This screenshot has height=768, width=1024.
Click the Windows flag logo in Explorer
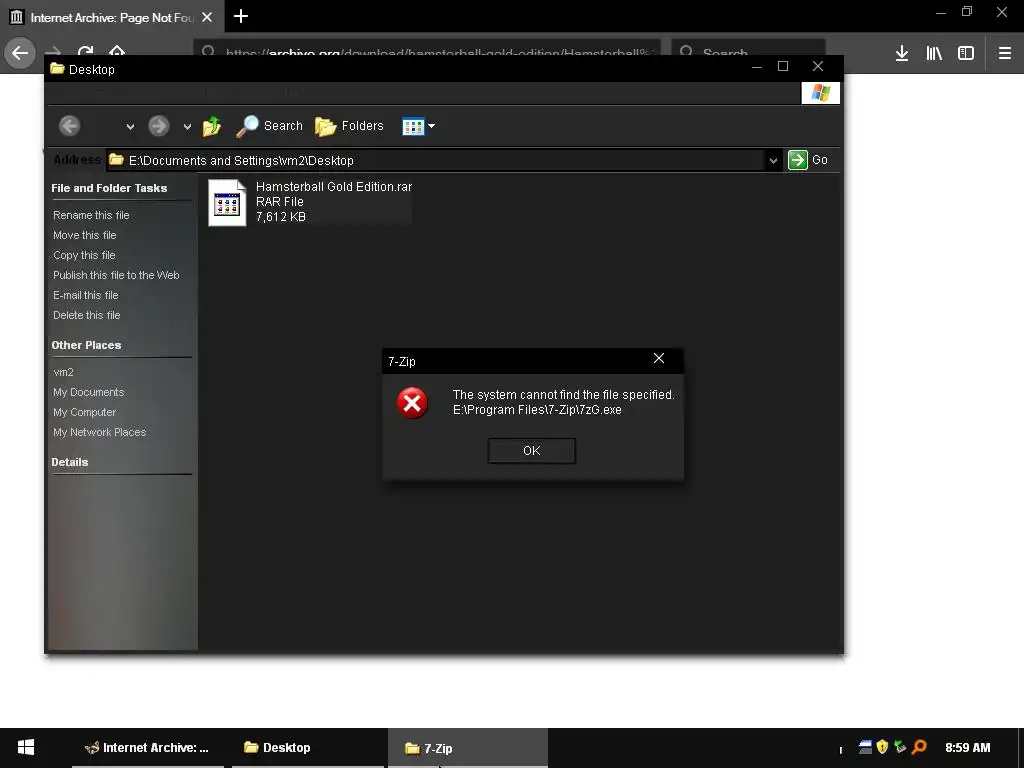tap(820, 93)
